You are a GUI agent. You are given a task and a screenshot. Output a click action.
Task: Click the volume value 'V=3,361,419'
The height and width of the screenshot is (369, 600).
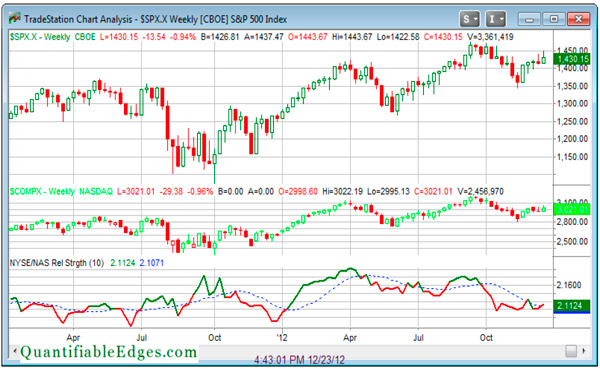coord(491,37)
